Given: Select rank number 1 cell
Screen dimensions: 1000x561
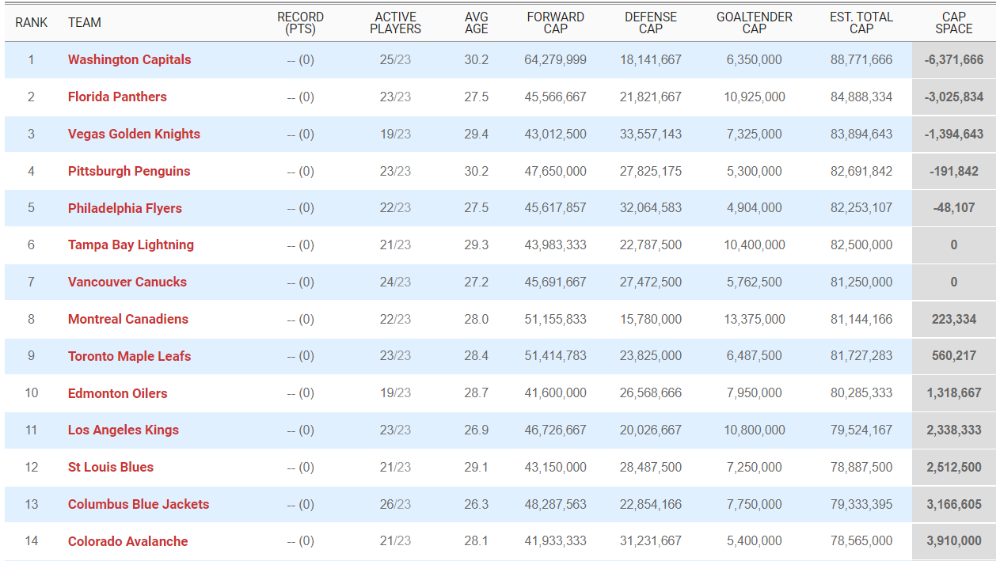Looking at the screenshot, I should [x=31, y=60].
